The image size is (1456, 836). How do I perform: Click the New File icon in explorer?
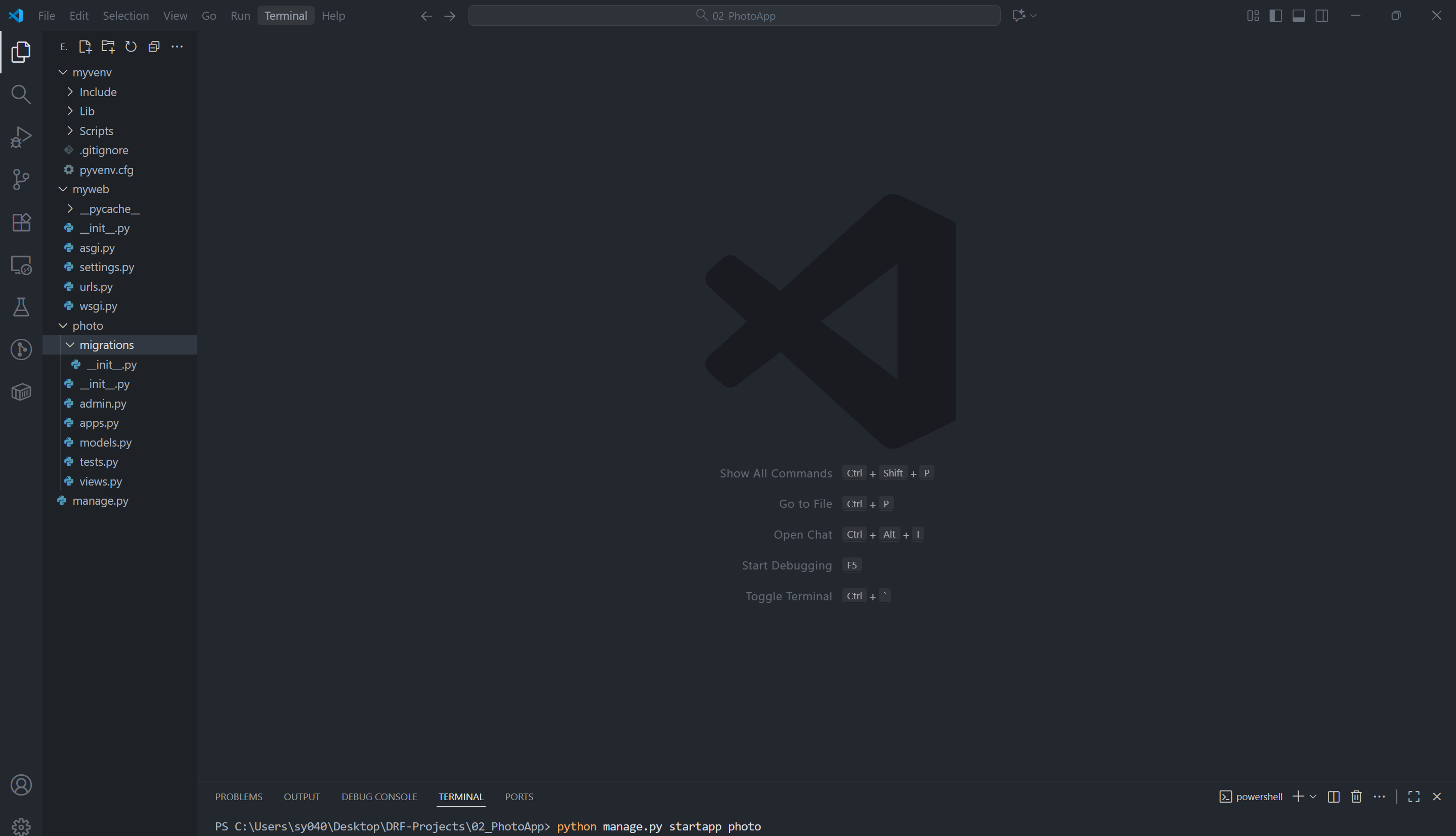point(85,47)
